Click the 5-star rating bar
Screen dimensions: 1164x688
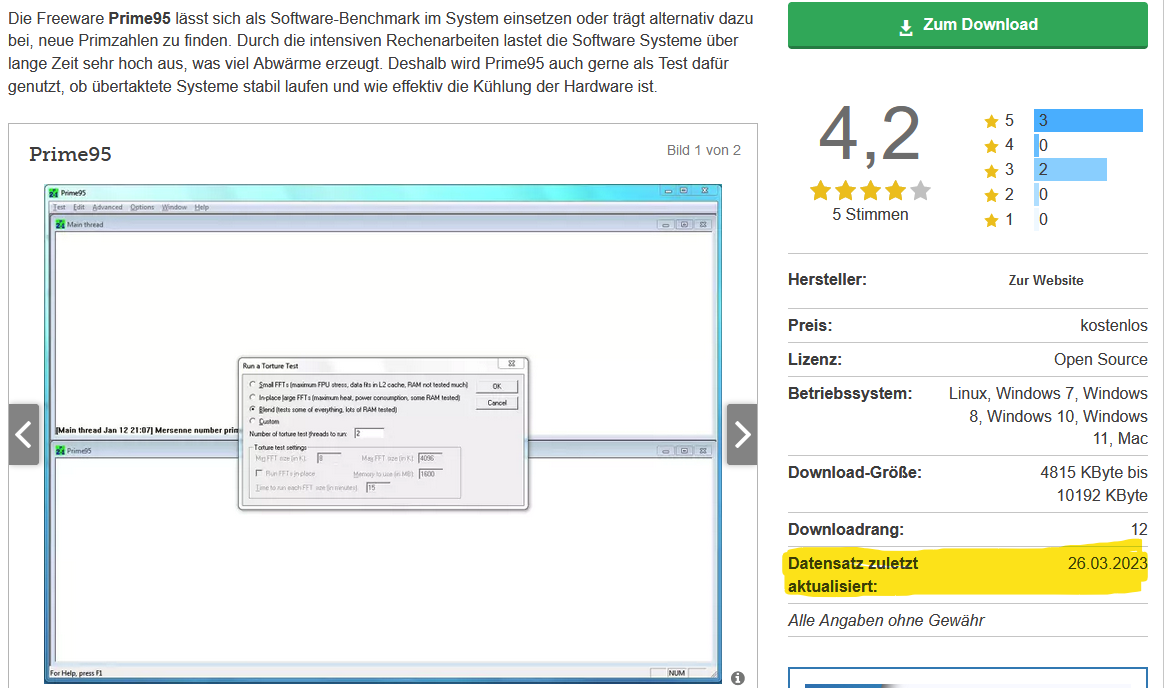tap(1088, 120)
